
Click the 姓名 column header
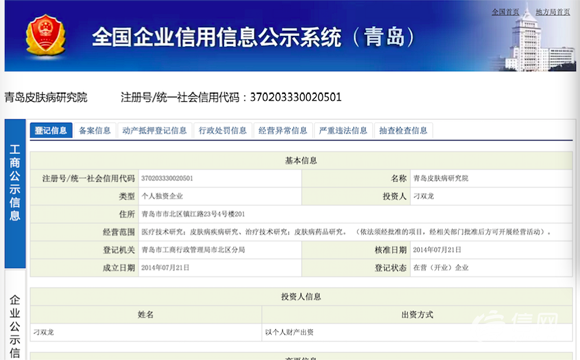[x=146, y=314]
